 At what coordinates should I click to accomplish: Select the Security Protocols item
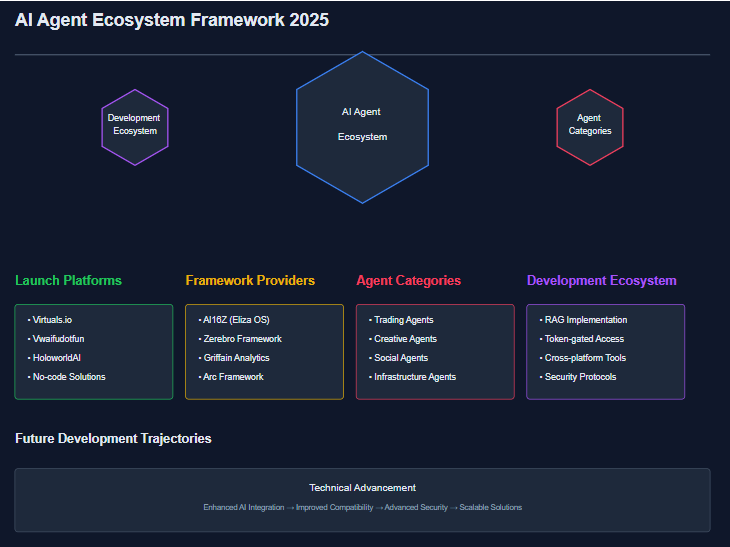click(578, 377)
